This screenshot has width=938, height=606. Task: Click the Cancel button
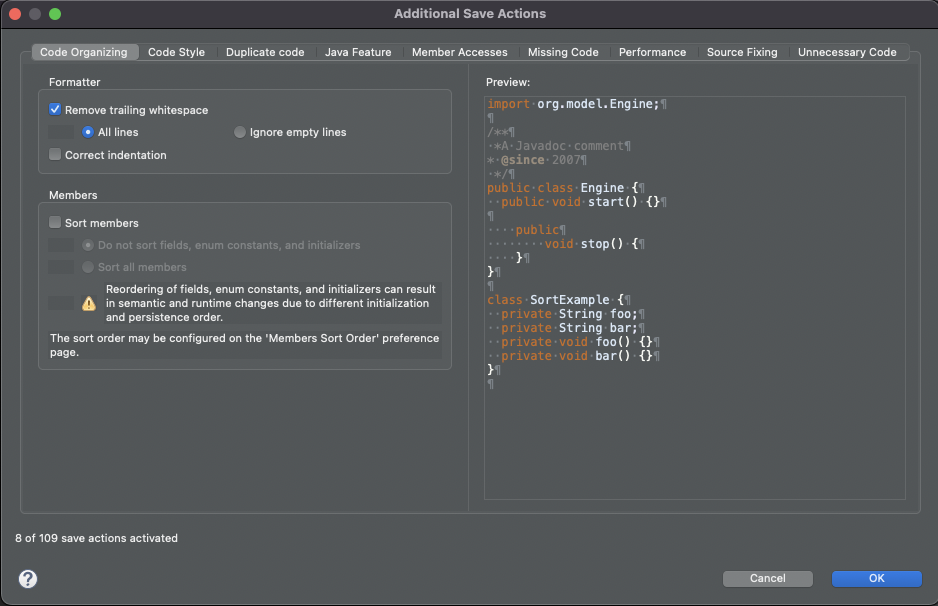768,578
